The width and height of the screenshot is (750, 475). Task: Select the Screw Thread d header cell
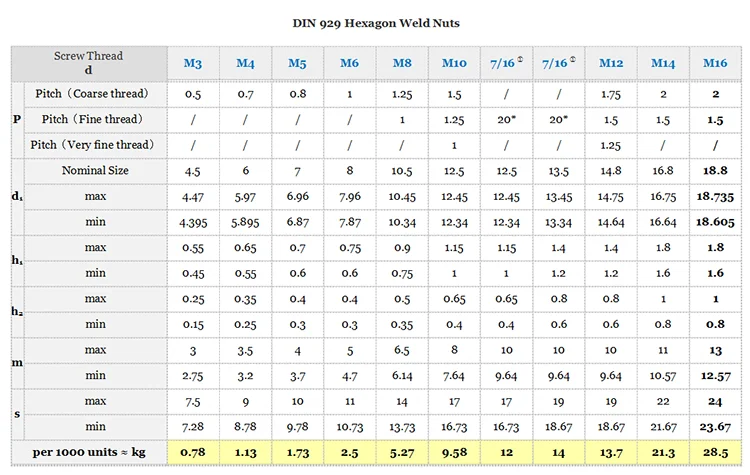(x=89, y=63)
